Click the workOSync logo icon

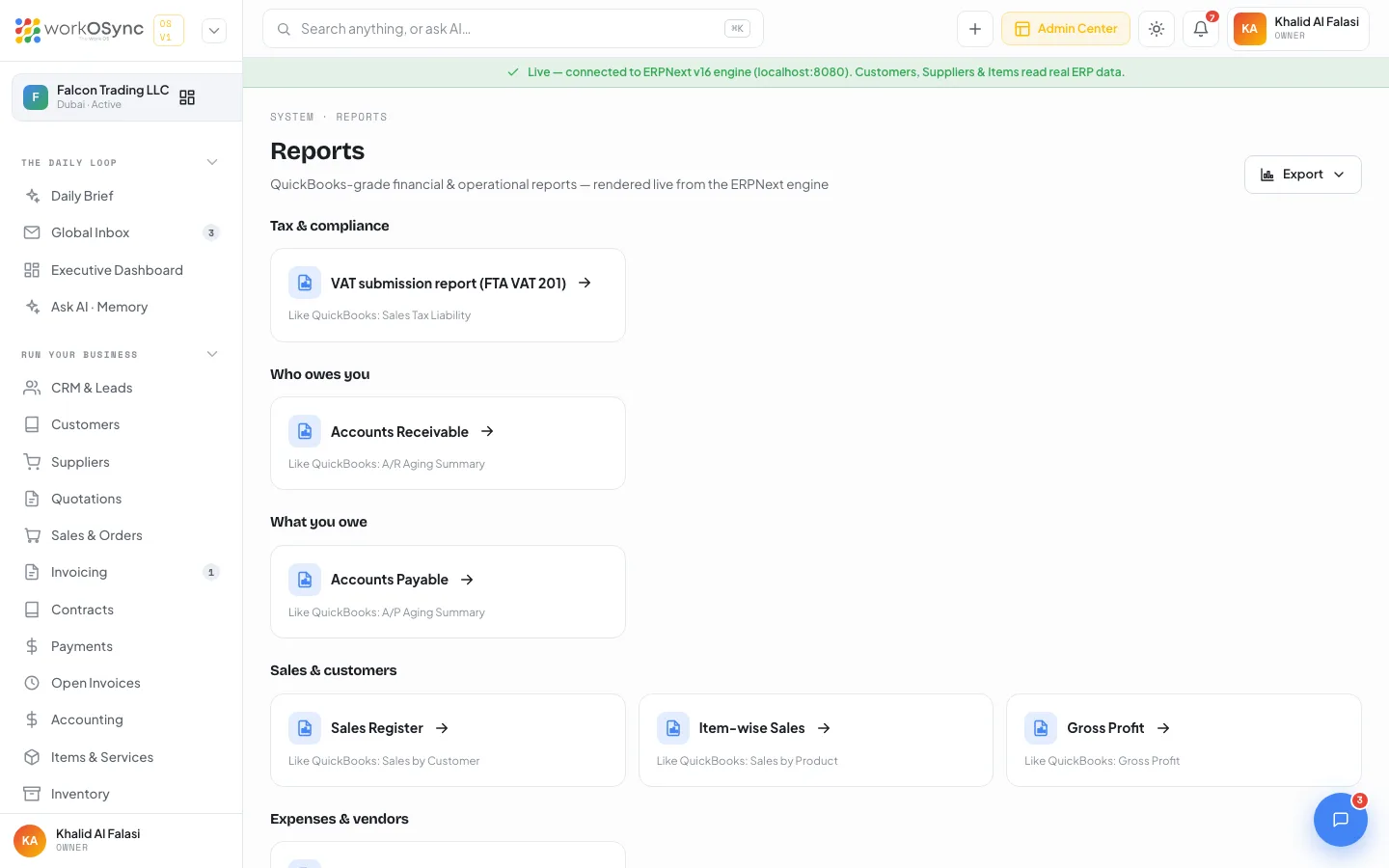(x=28, y=30)
